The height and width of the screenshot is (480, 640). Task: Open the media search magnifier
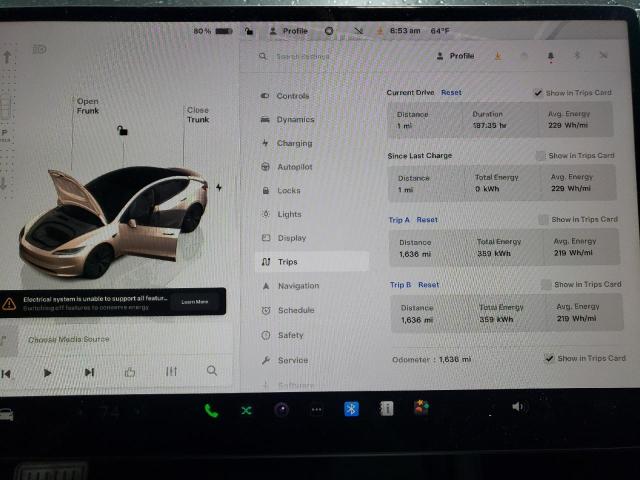point(212,371)
